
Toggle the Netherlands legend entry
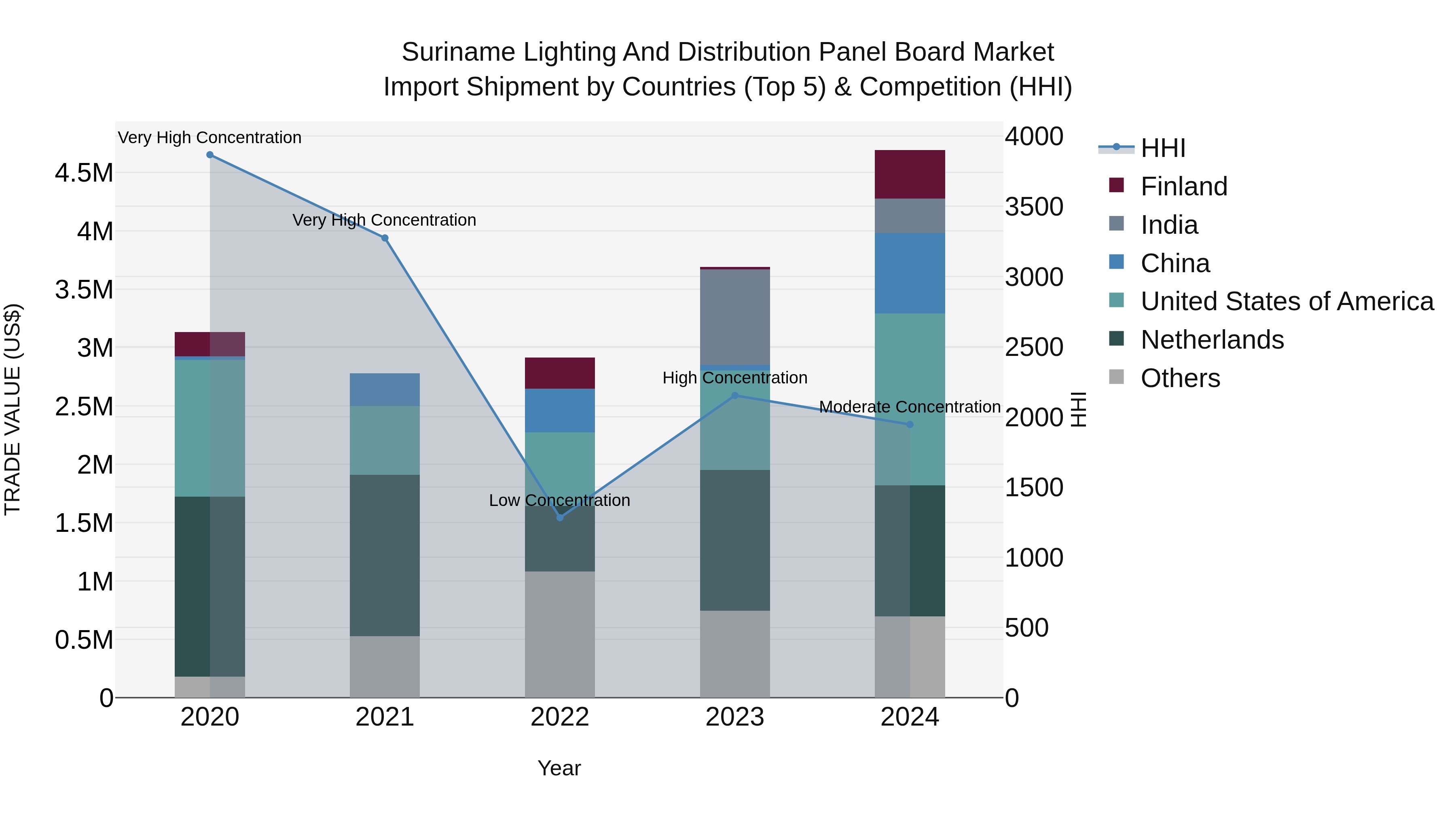click(x=1196, y=339)
